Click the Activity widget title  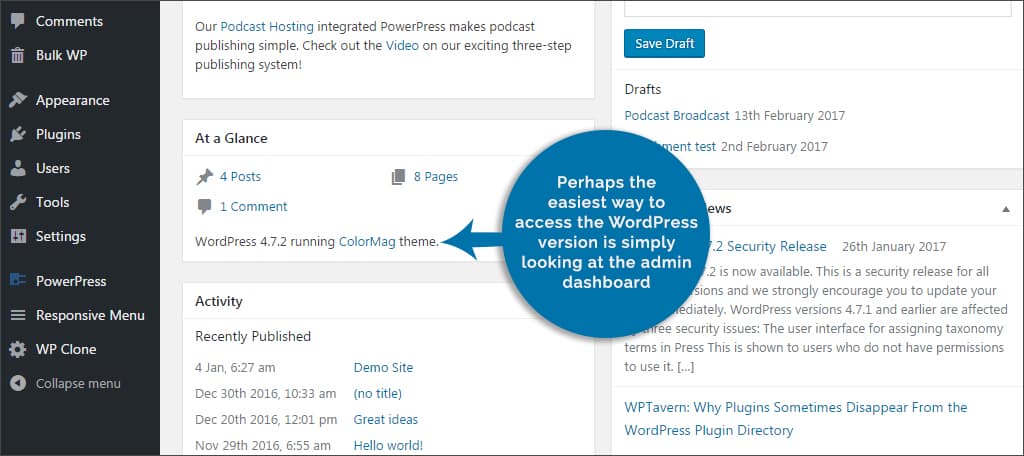219,302
